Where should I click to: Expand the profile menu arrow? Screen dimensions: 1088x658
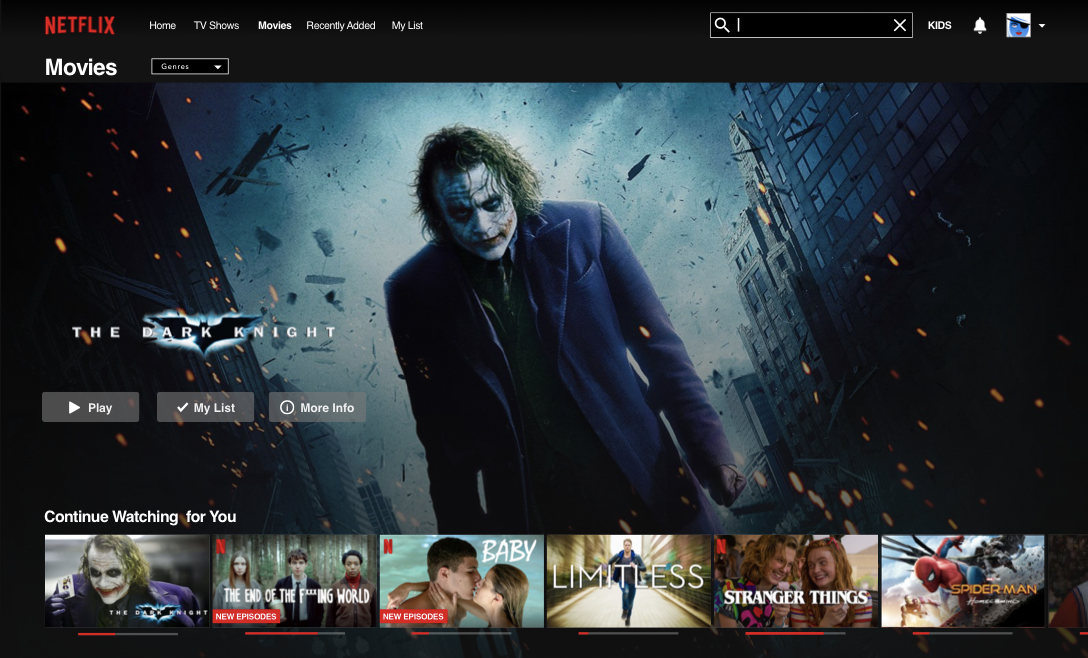pyautogui.click(x=1042, y=26)
